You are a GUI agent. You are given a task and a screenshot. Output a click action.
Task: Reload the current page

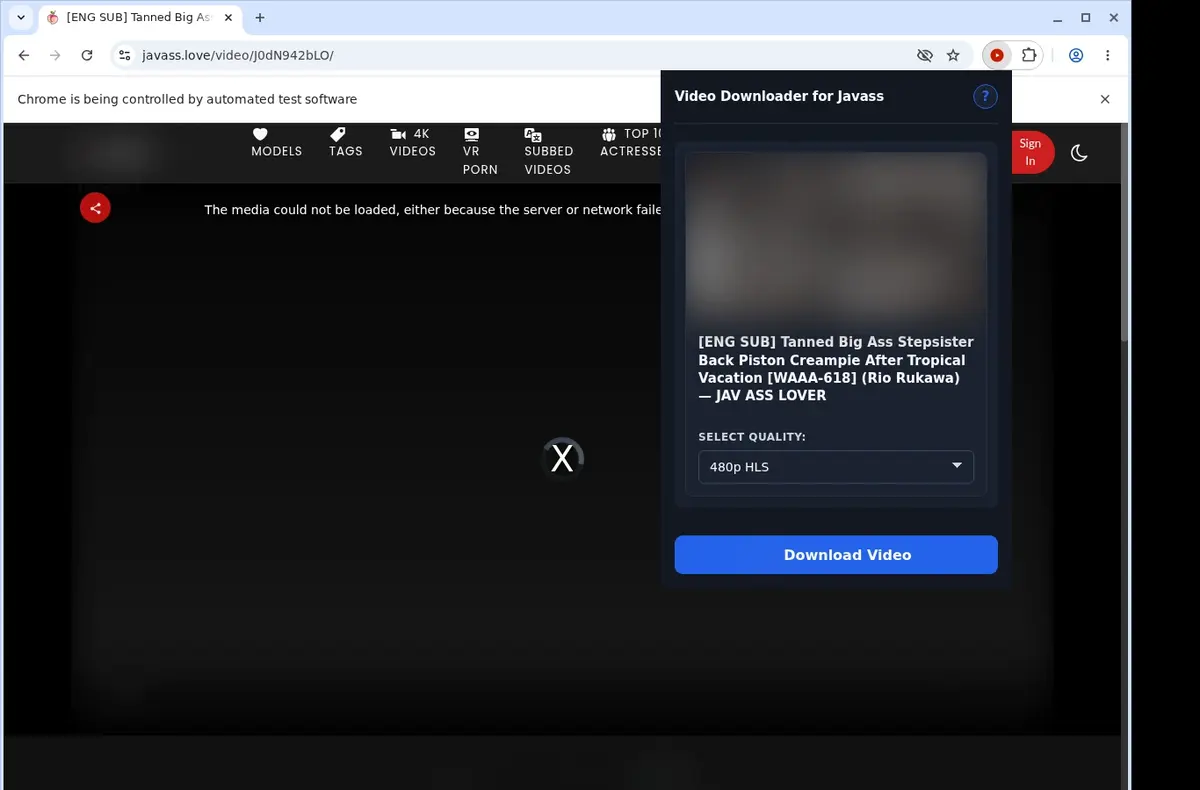87,56
